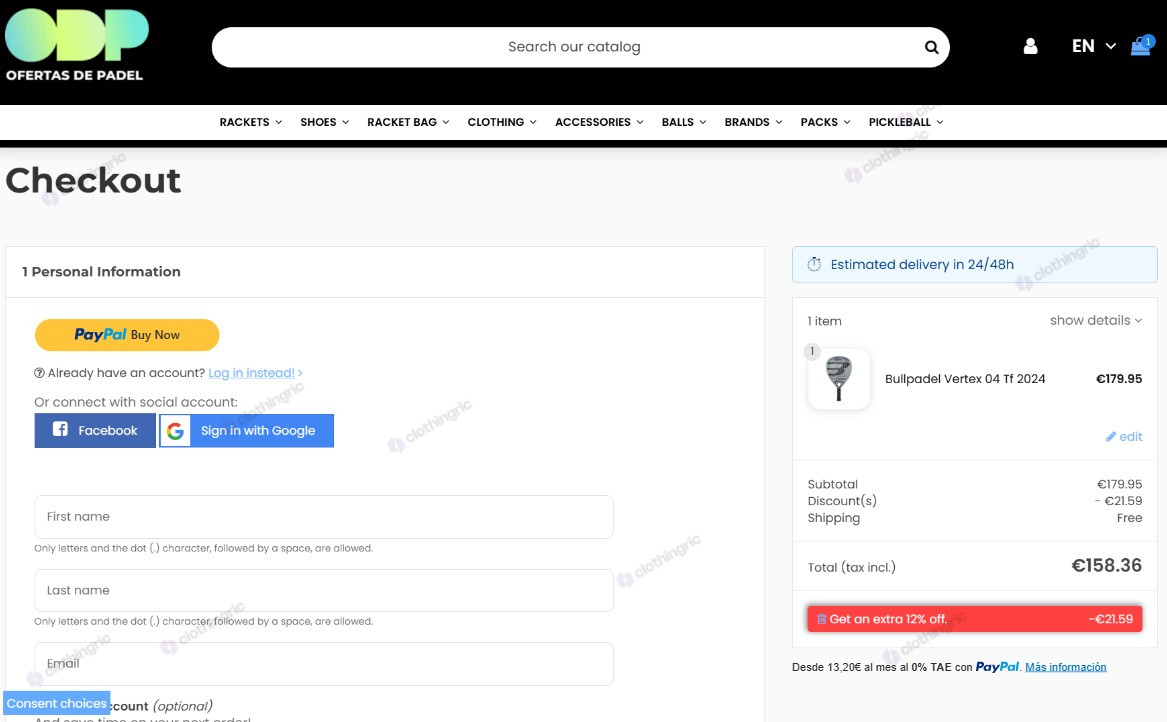Click Bullpadel Vertex 04 Tf 2024 product name
The image size is (1167, 722).
click(x=965, y=379)
